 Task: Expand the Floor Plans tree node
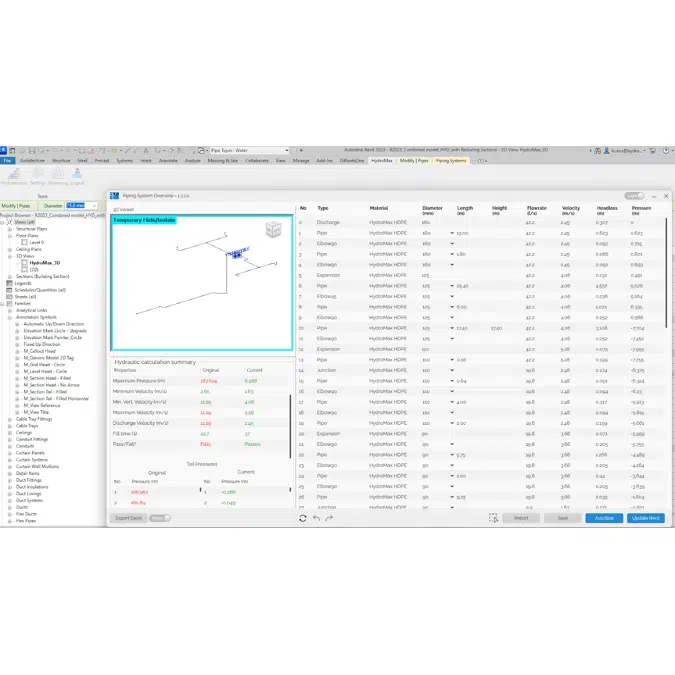tap(12, 235)
